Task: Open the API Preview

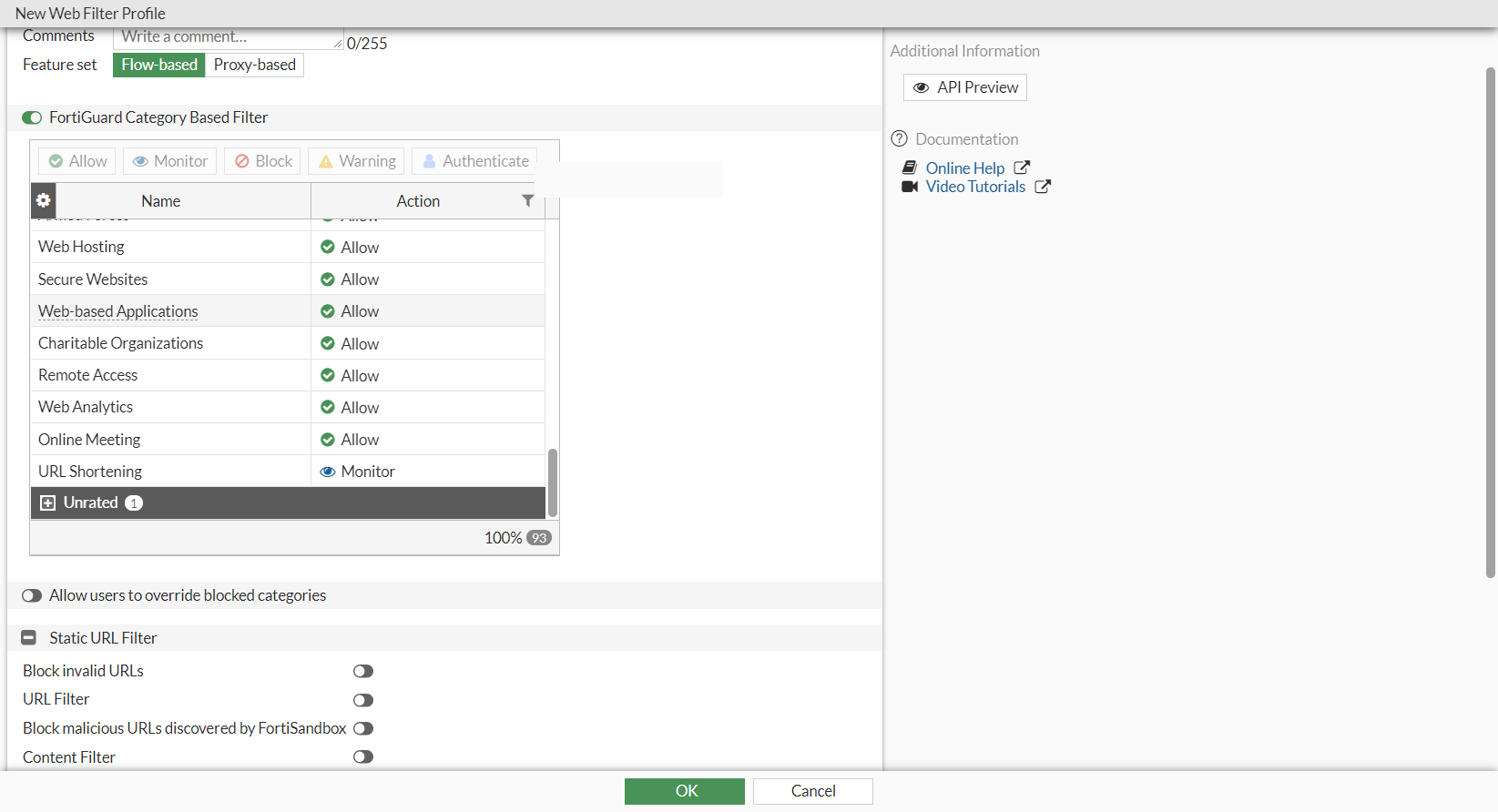Action: click(x=965, y=87)
